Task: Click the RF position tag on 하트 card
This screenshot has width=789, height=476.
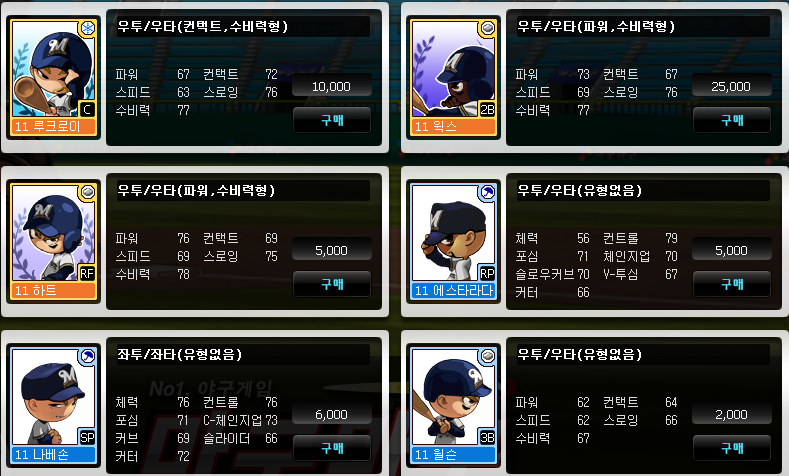Action: click(x=87, y=273)
